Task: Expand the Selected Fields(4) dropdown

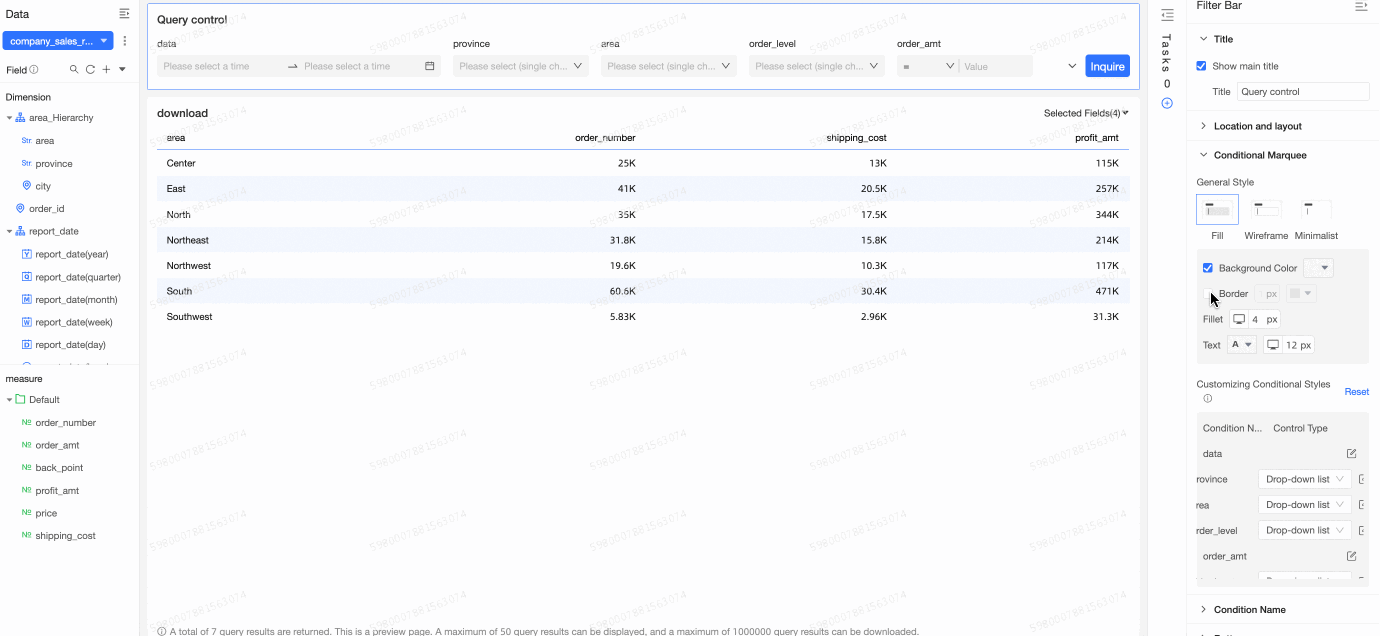Action: coord(1086,113)
